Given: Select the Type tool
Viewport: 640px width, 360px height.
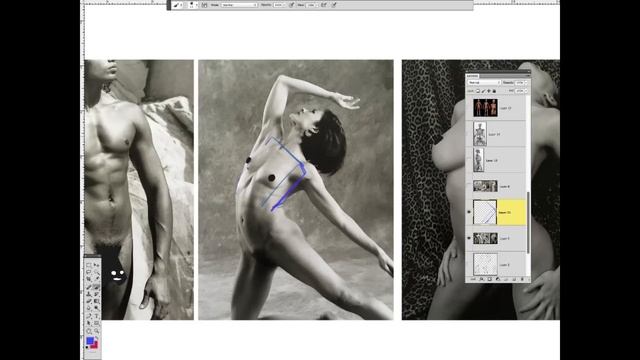Looking at the screenshot, I should 97,316.
